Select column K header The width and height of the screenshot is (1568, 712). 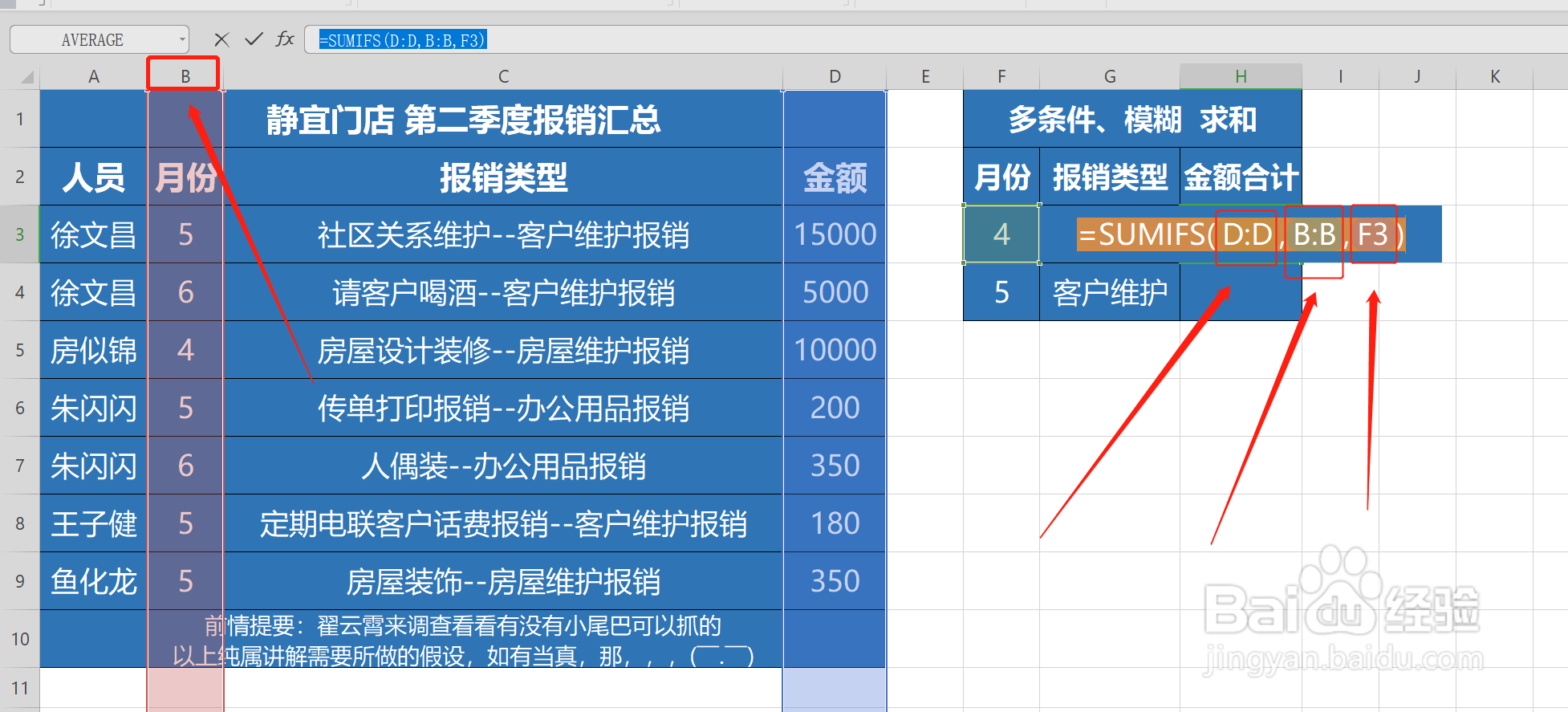tap(1495, 76)
